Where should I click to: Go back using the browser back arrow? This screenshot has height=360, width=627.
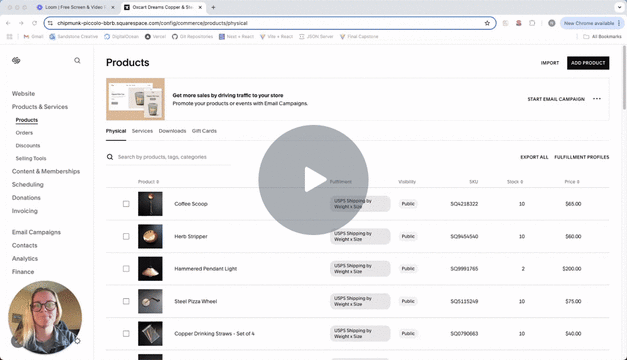point(8,23)
